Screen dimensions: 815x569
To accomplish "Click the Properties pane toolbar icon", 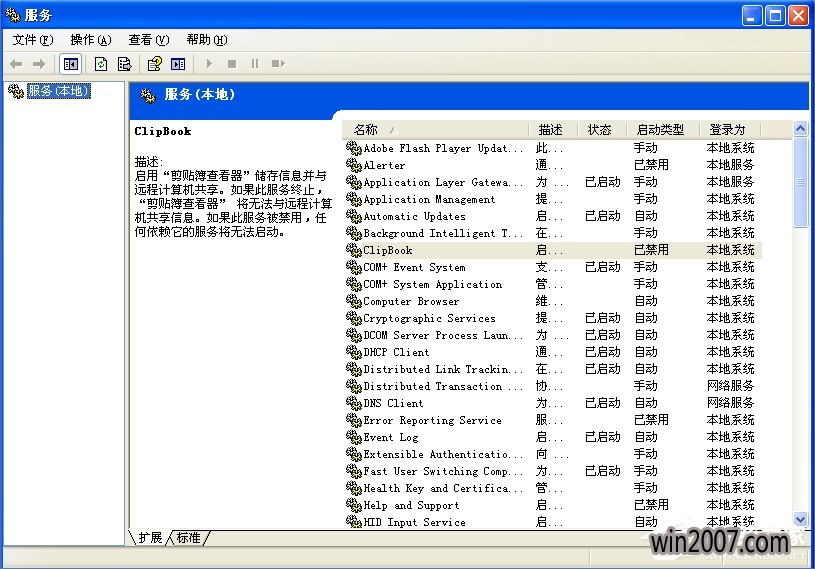I will [x=178, y=64].
